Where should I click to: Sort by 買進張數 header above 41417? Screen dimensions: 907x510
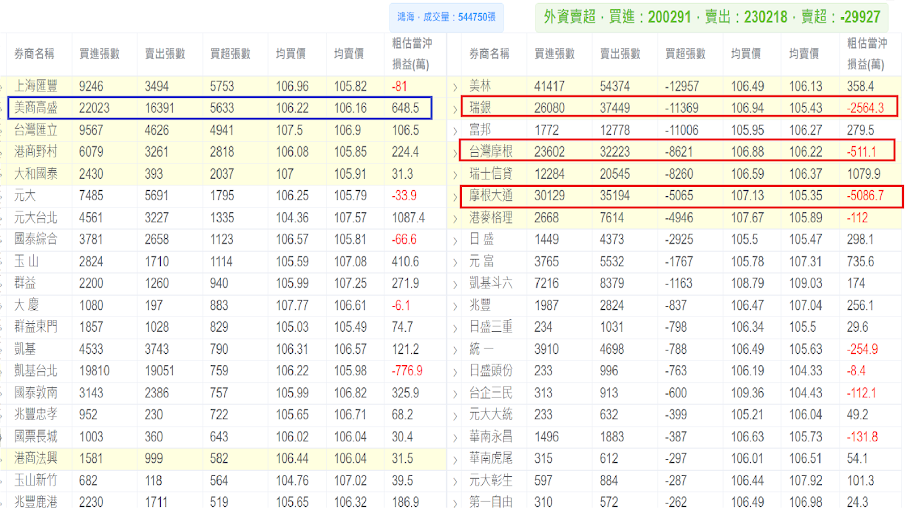(555, 54)
